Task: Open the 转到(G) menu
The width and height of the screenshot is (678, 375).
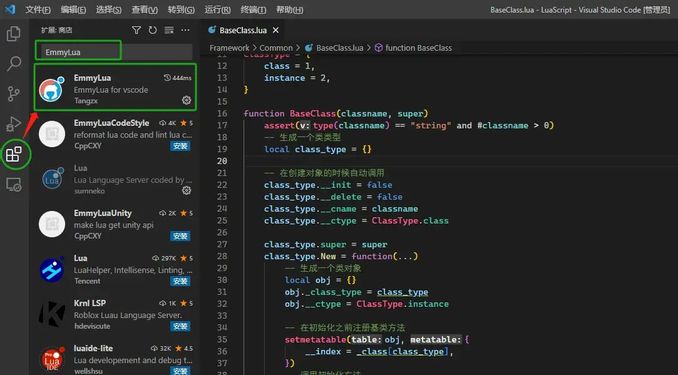Action: coord(181,10)
